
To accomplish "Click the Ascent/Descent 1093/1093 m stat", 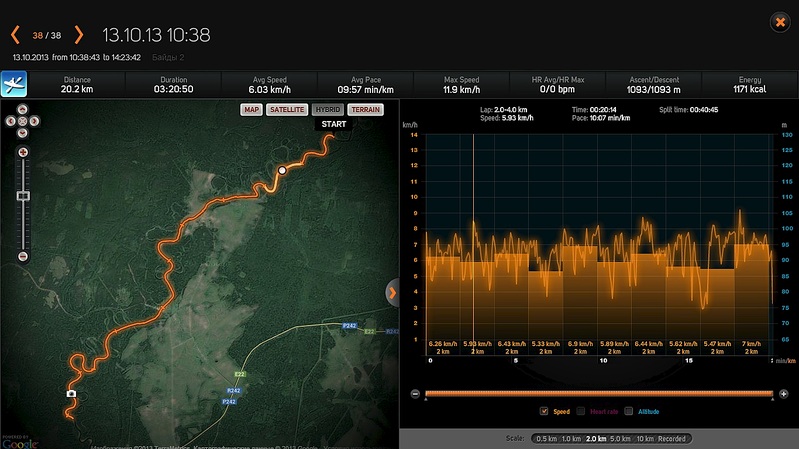I will click(654, 85).
